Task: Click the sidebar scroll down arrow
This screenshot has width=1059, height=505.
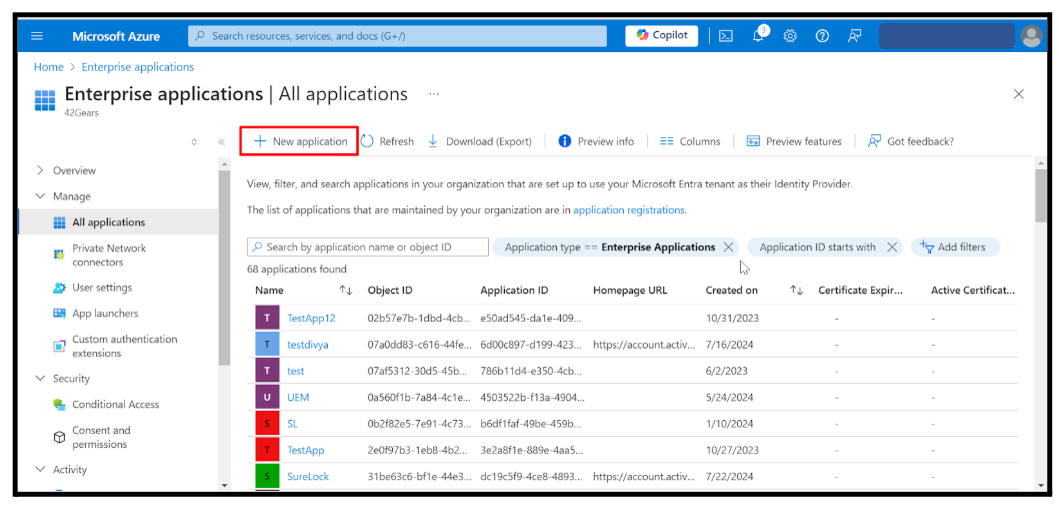Action: [x=224, y=485]
